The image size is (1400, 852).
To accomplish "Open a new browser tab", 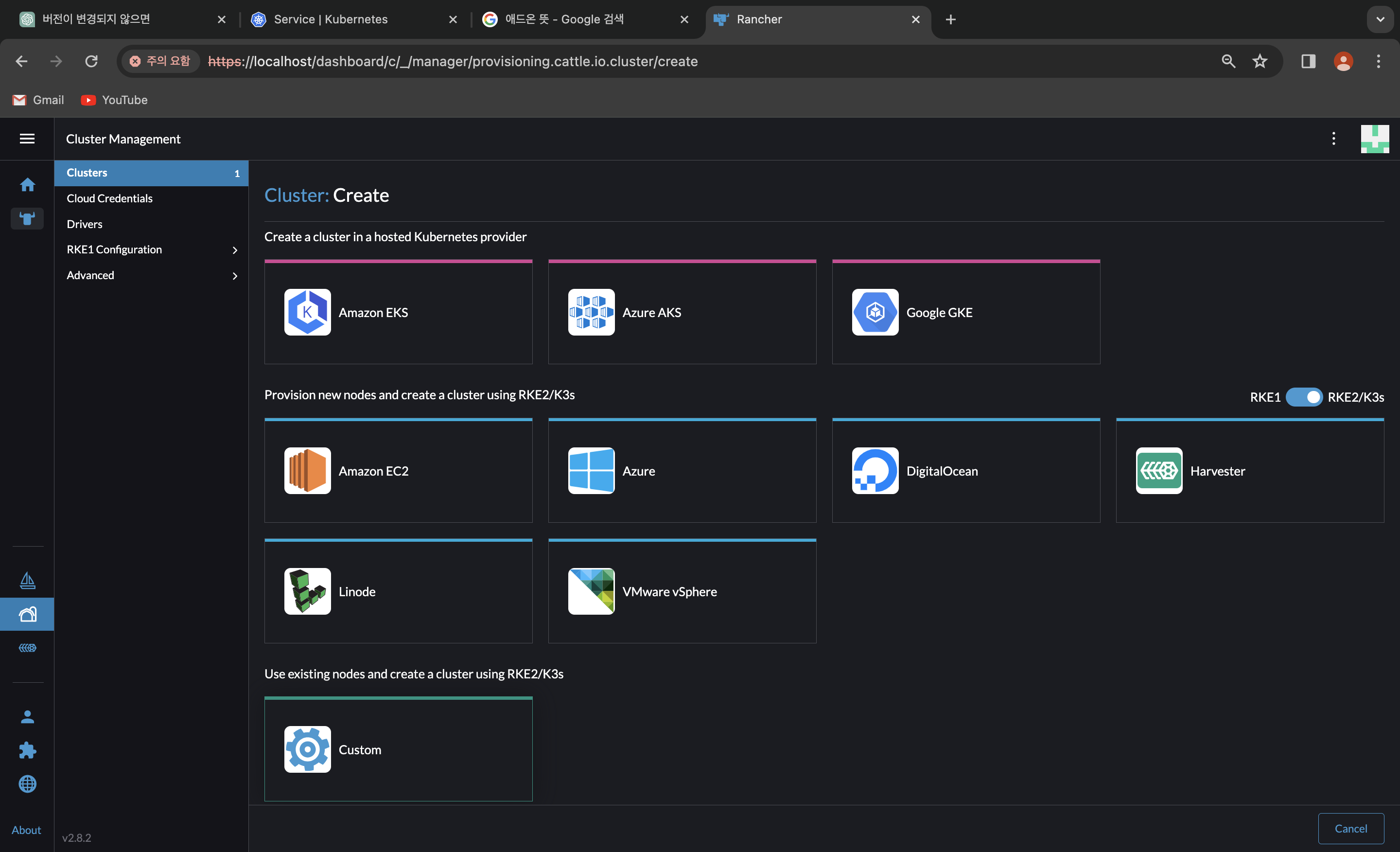I will point(950,19).
